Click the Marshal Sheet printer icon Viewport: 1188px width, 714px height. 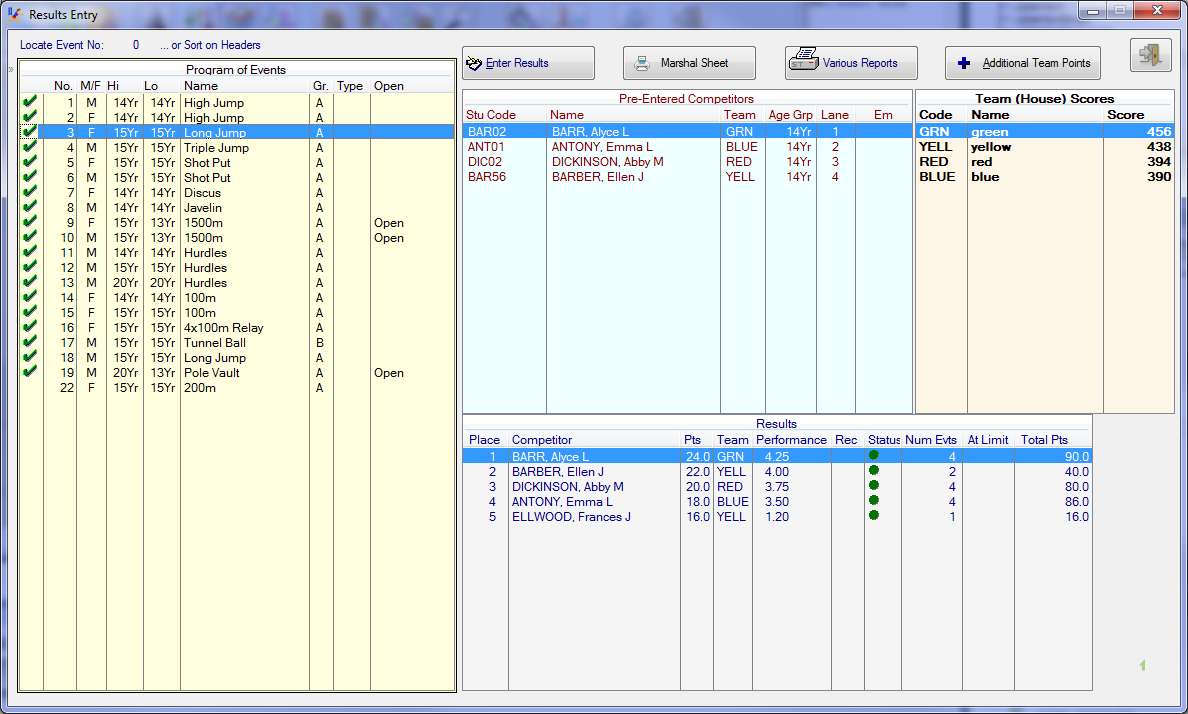(x=642, y=63)
